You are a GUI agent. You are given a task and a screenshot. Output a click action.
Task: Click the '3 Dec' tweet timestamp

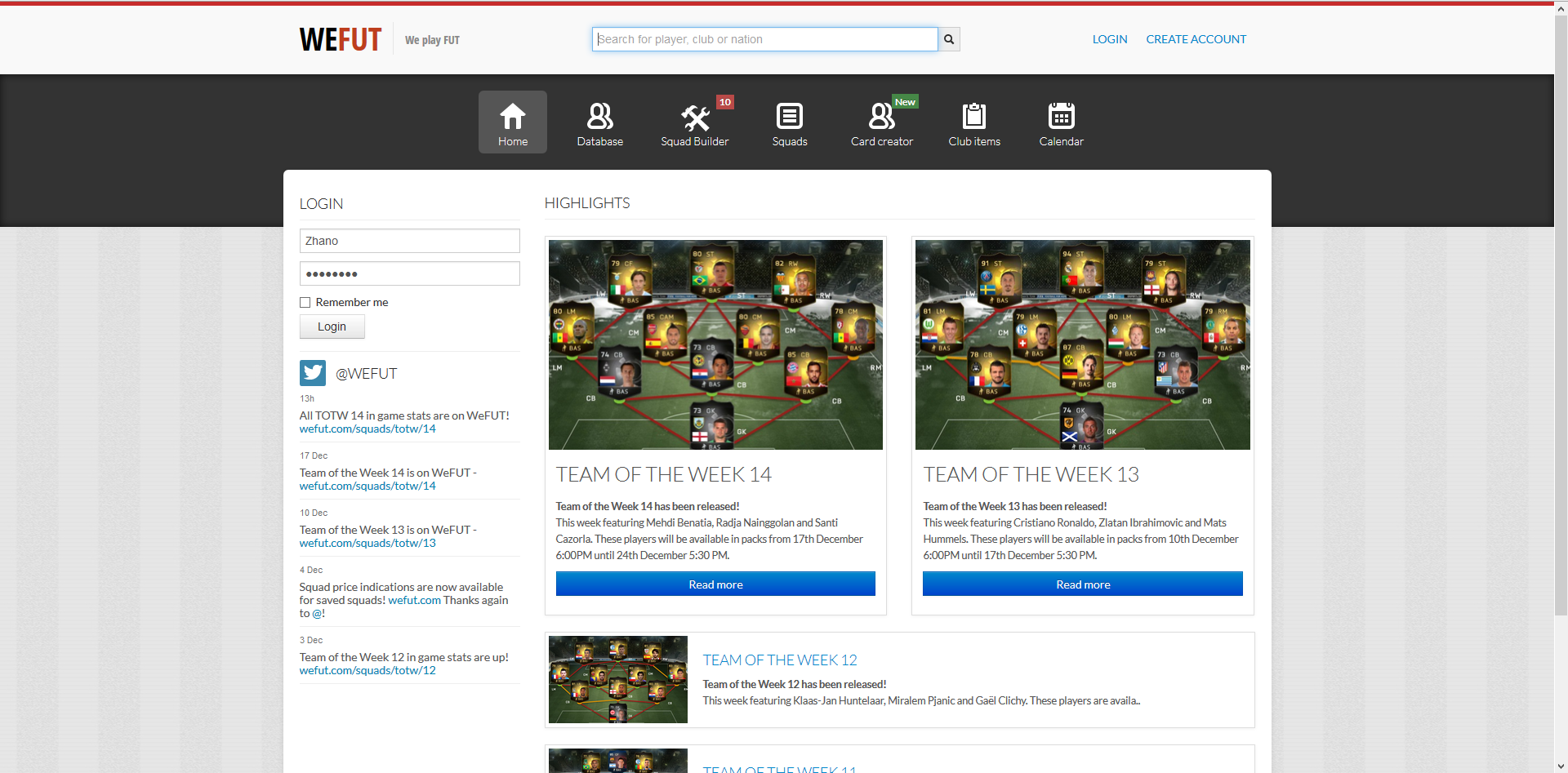tap(311, 640)
